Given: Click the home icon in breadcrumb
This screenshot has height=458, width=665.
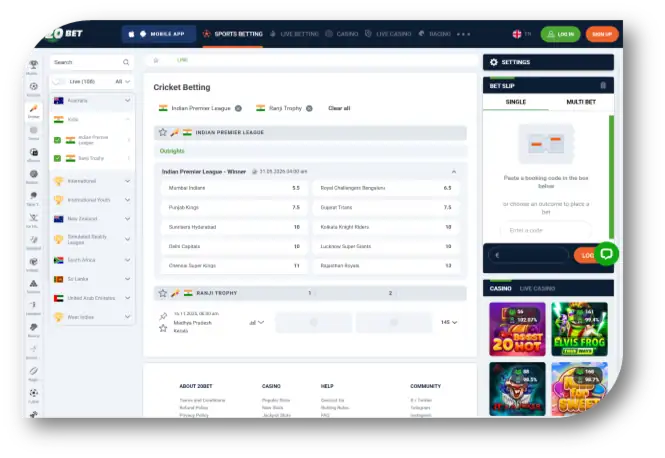Looking at the screenshot, I should 155,61.
